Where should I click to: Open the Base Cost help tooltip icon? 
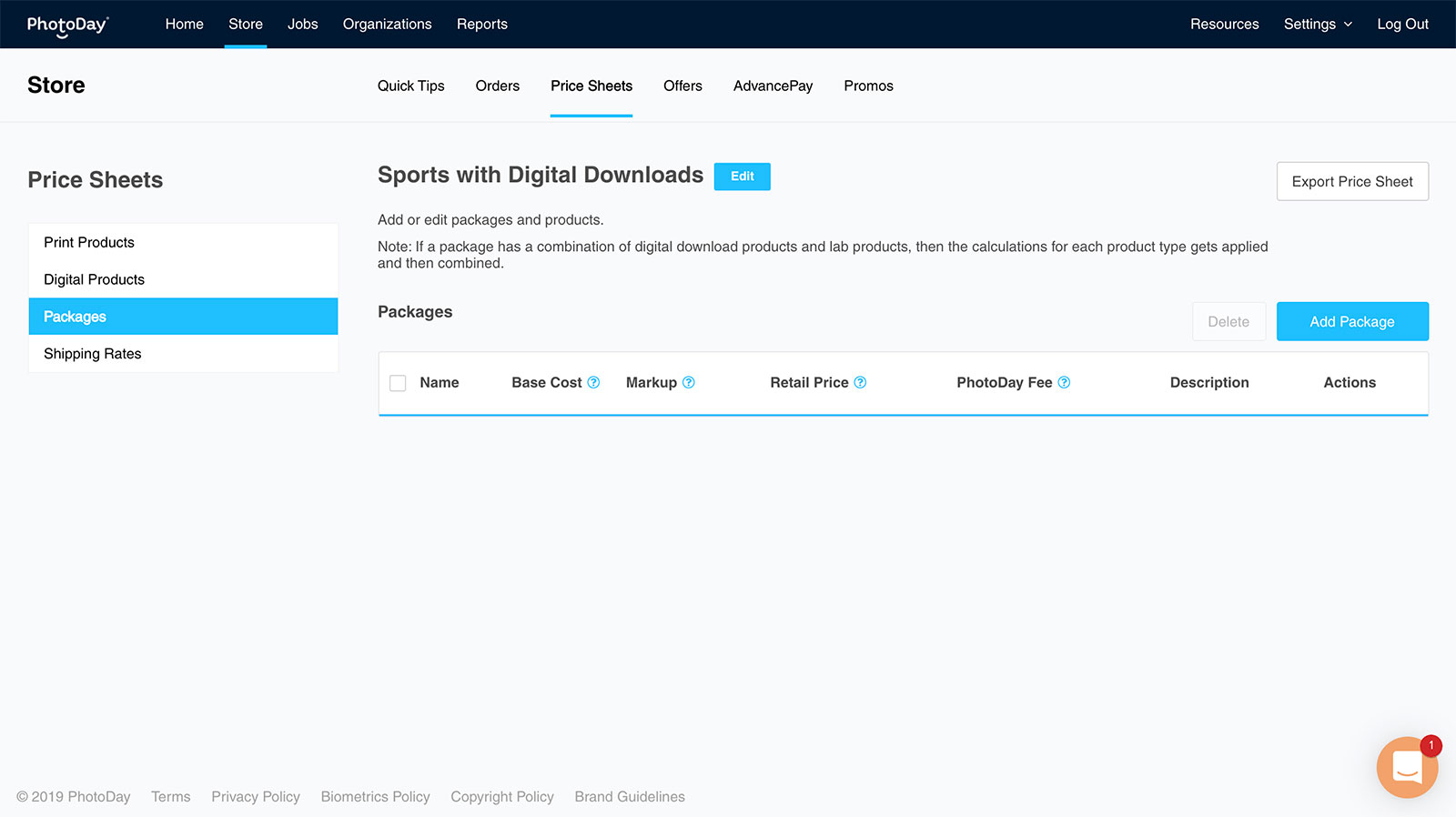click(x=593, y=383)
